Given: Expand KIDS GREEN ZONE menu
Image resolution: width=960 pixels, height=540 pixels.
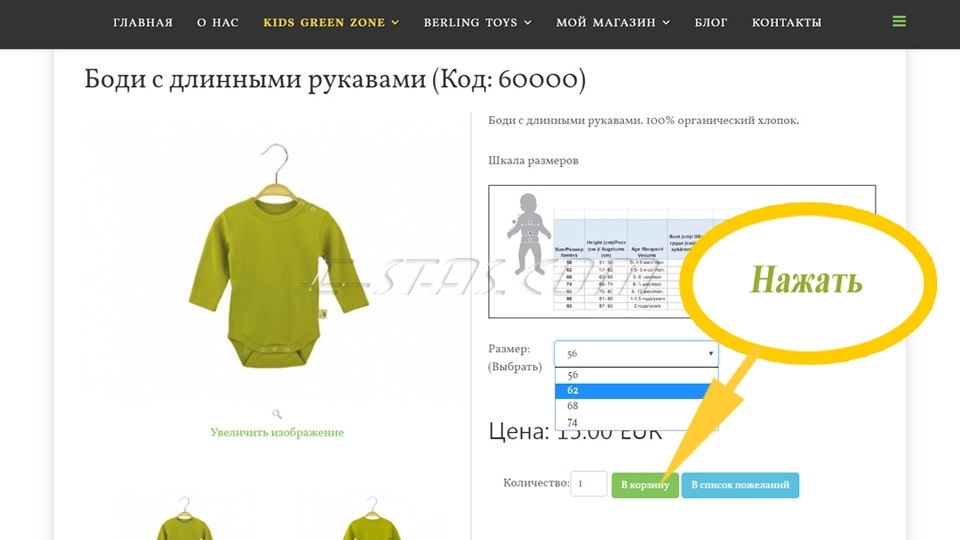Looking at the screenshot, I should point(331,23).
